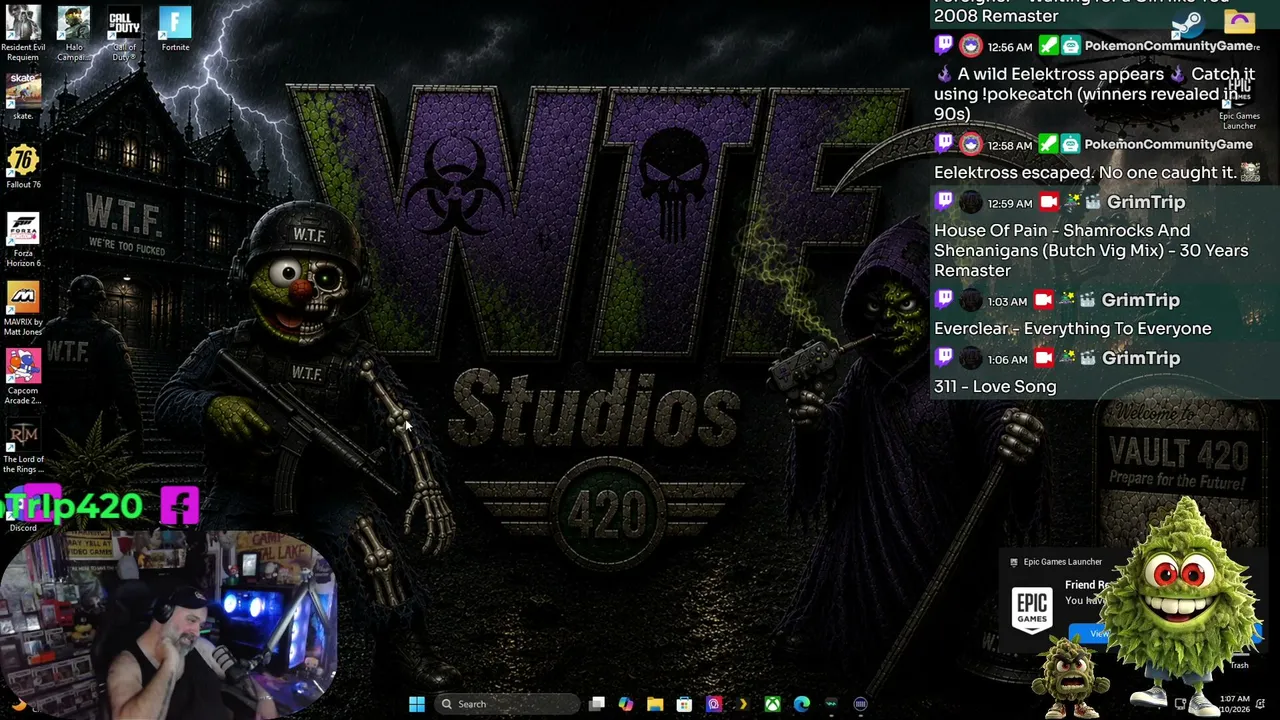Select the Capcom Arcade 2 desktop icon
The image size is (1280, 720).
[23, 377]
